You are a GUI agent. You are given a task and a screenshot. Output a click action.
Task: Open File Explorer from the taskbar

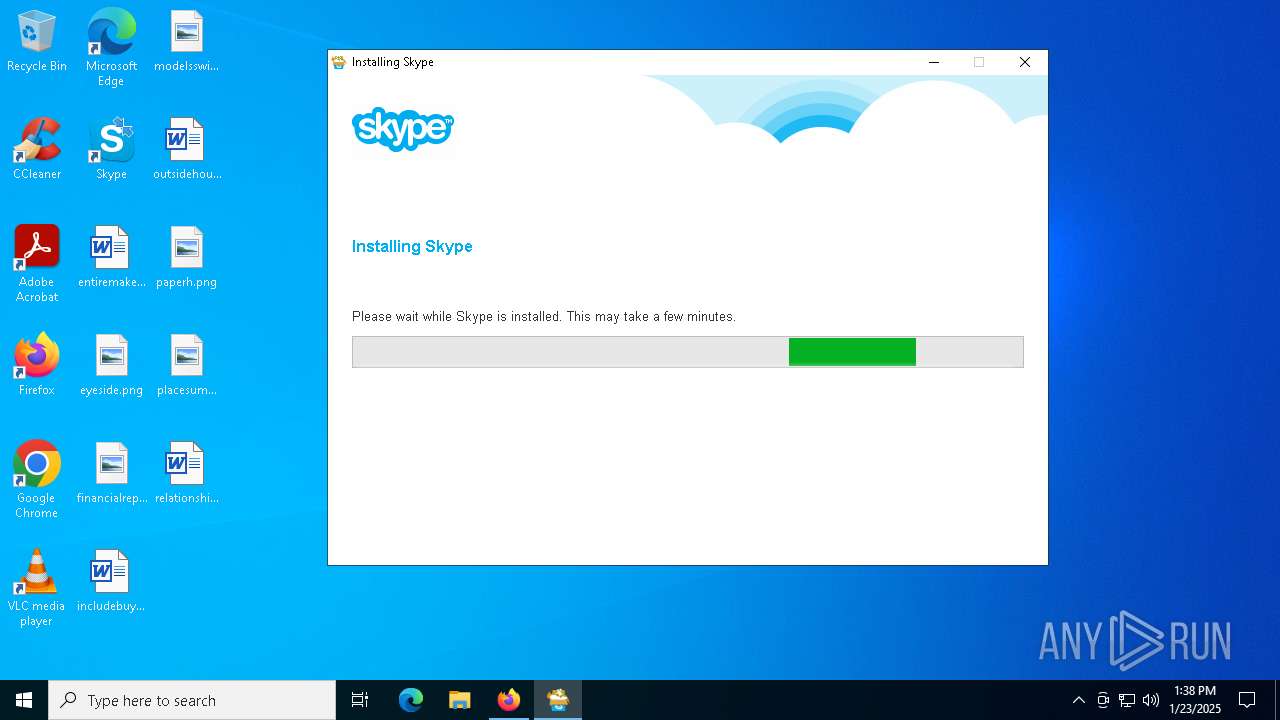[460, 700]
